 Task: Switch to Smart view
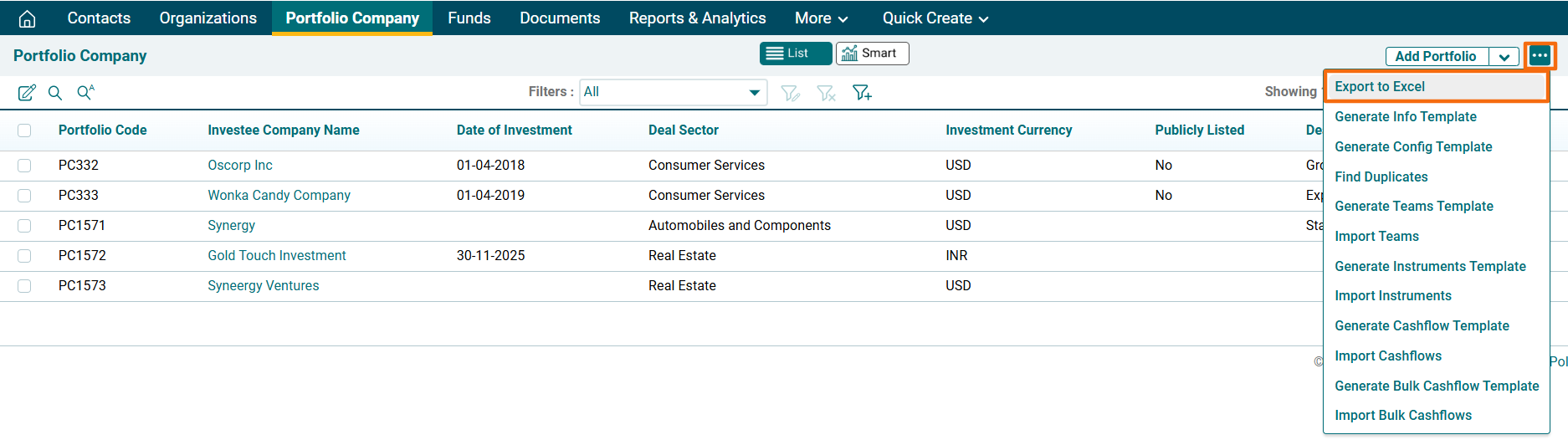[872, 54]
